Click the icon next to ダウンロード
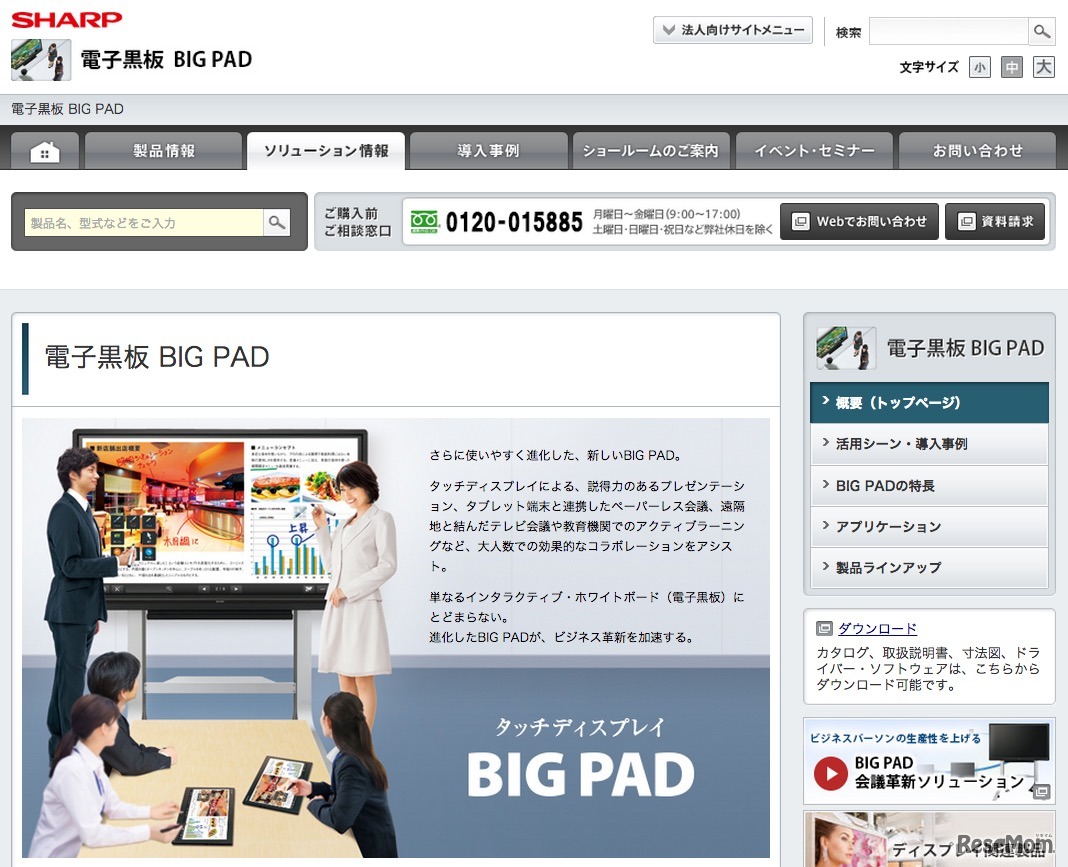This screenshot has width=1068, height=867. 824,628
